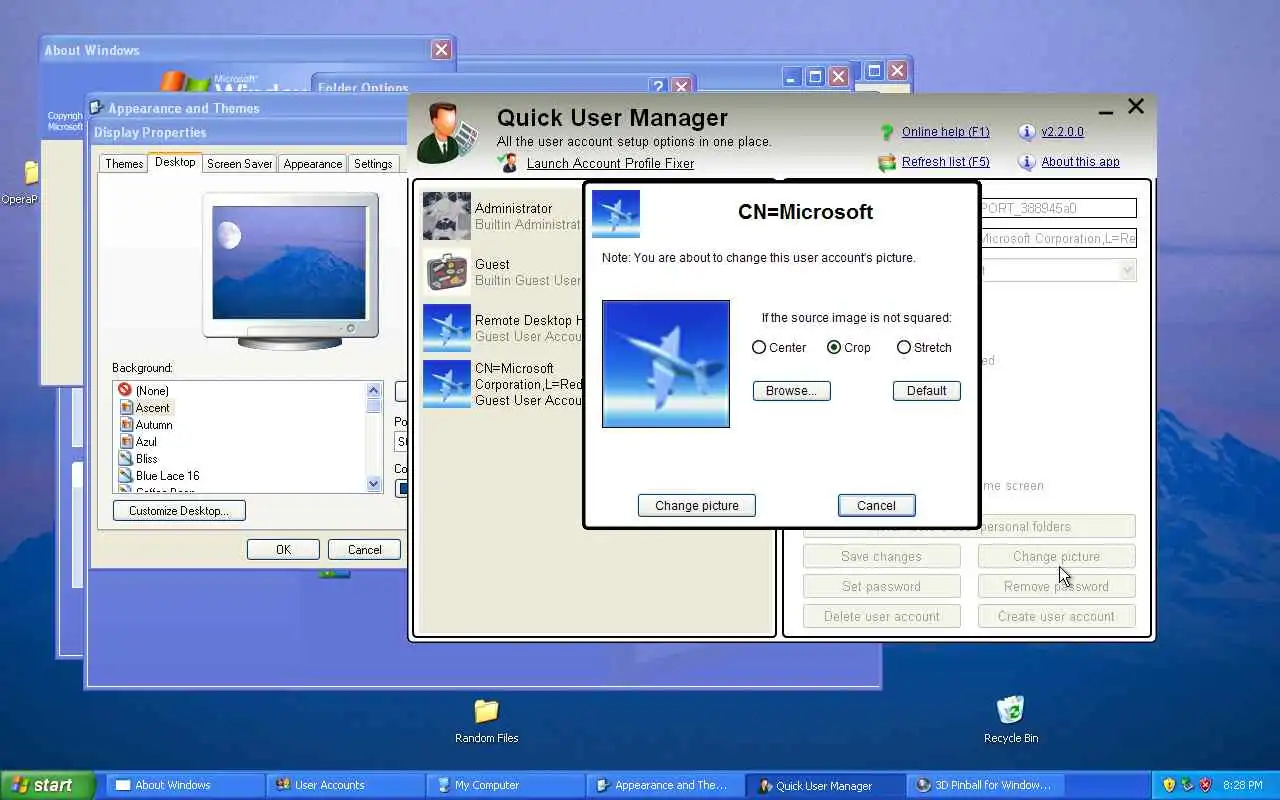Select the CN=Microsoft account airplane picture in list
1280x800 pixels.
click(447, 384)
